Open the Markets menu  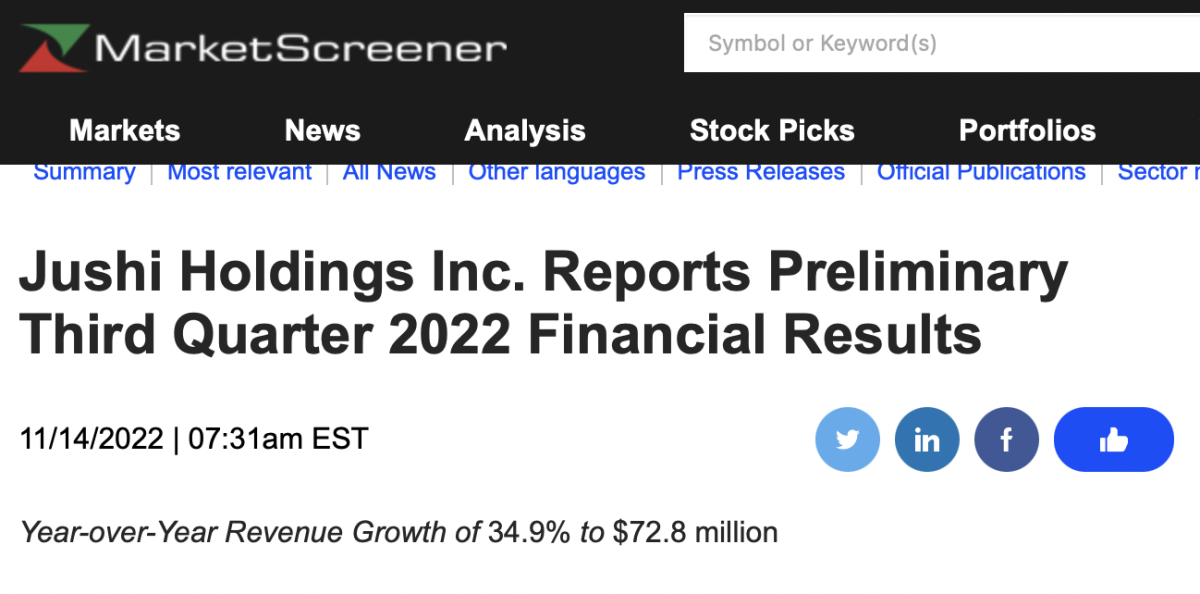pyautogui.click(x=125, y=130)
